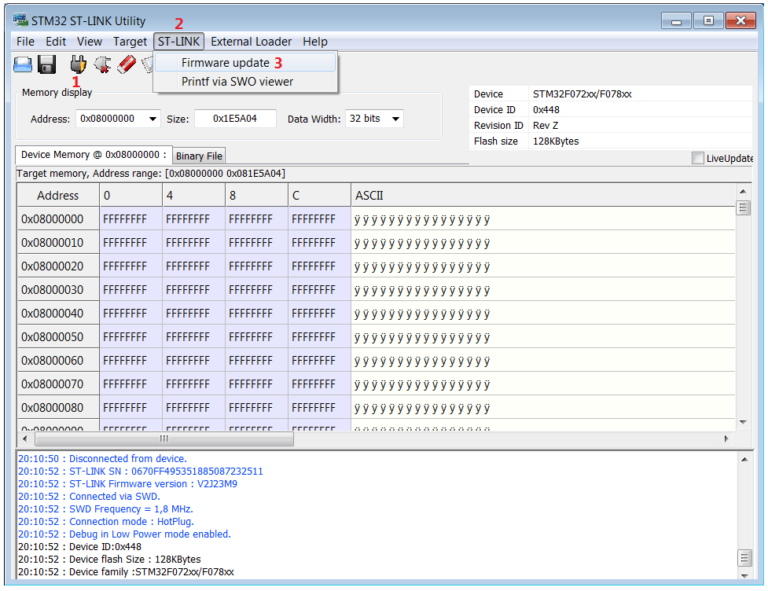Click the Connect to target plug icon
Viewport: 768px width, 591px height.
click(x=78, y=64)
